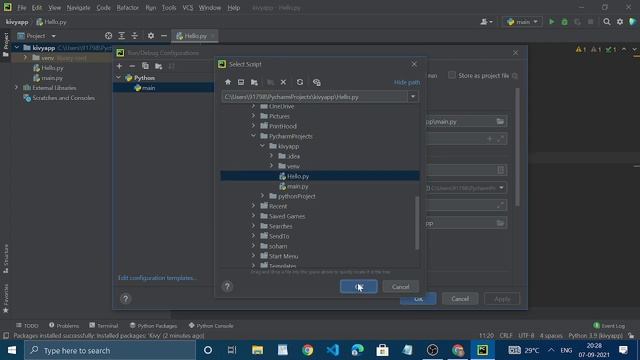Open the File menu
Screen dimensions: 640x360
click(22, 8)
